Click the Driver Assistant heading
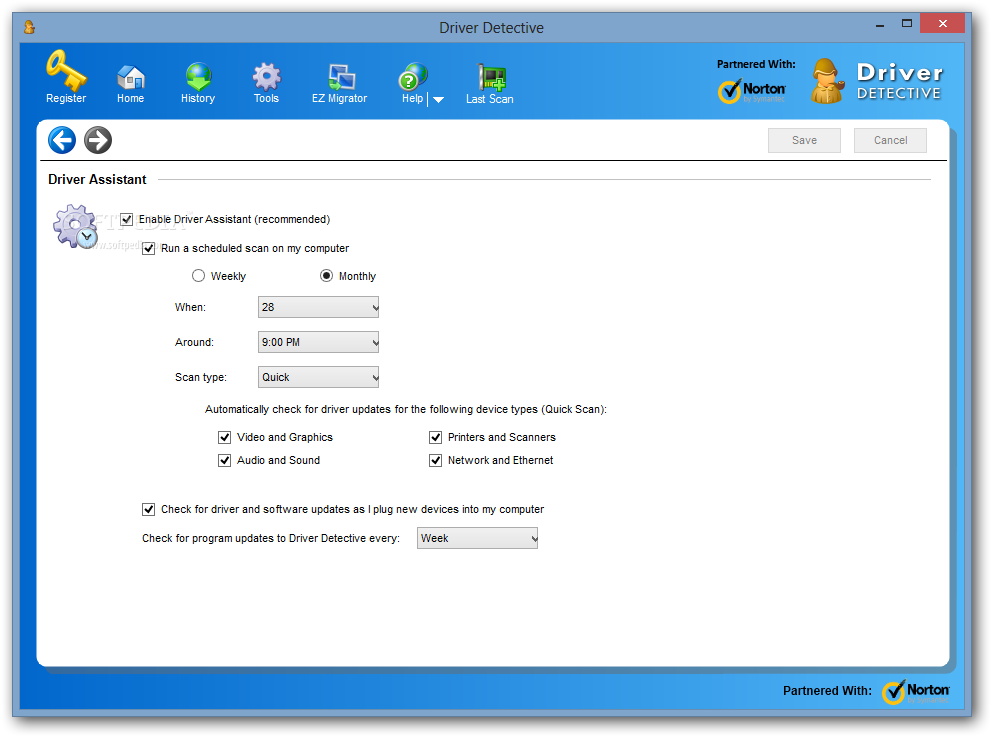Image resolution: width=992 pixels, height=737 pixels. tap(97, 180)
